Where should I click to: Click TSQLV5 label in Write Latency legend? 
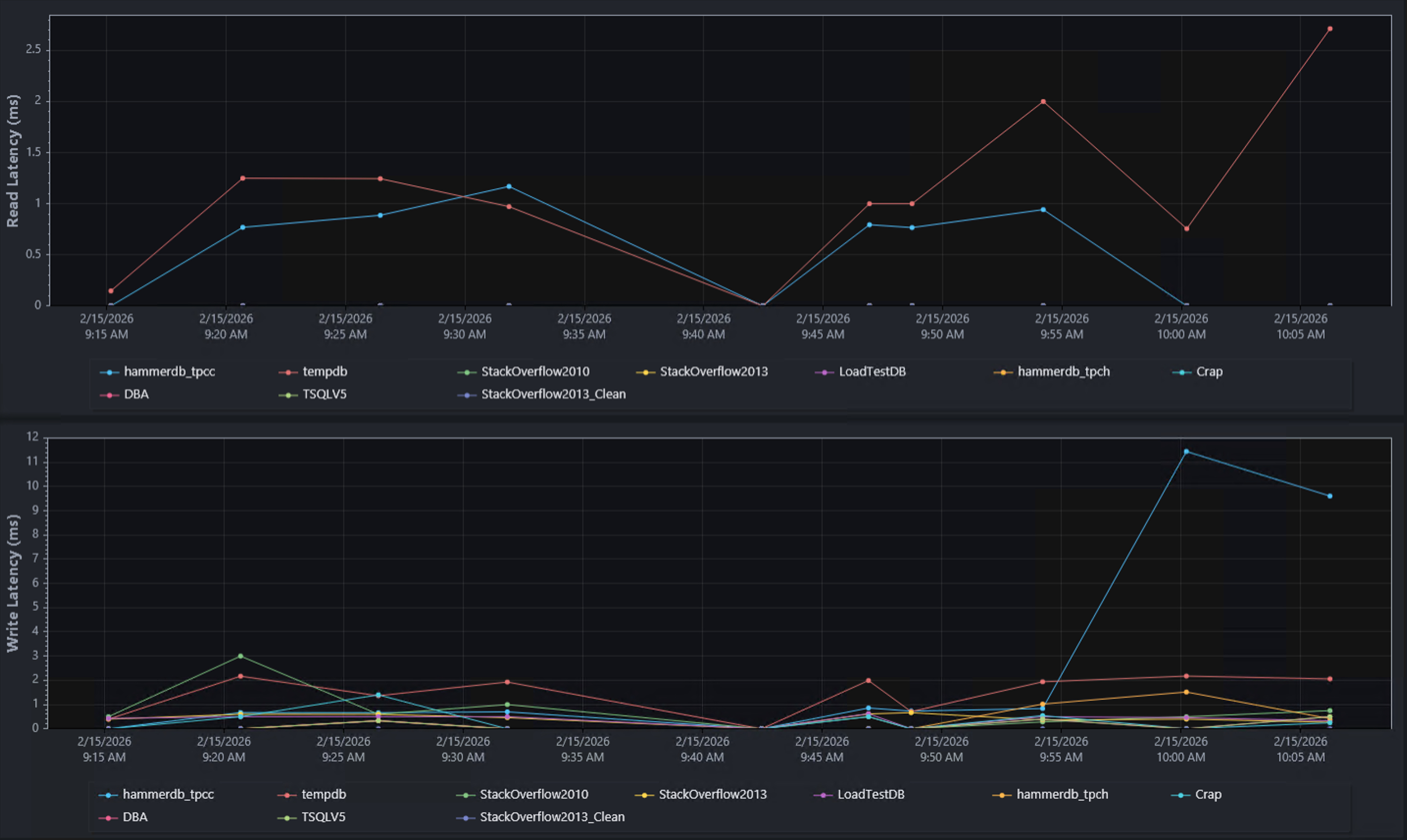tap(323, 817)
